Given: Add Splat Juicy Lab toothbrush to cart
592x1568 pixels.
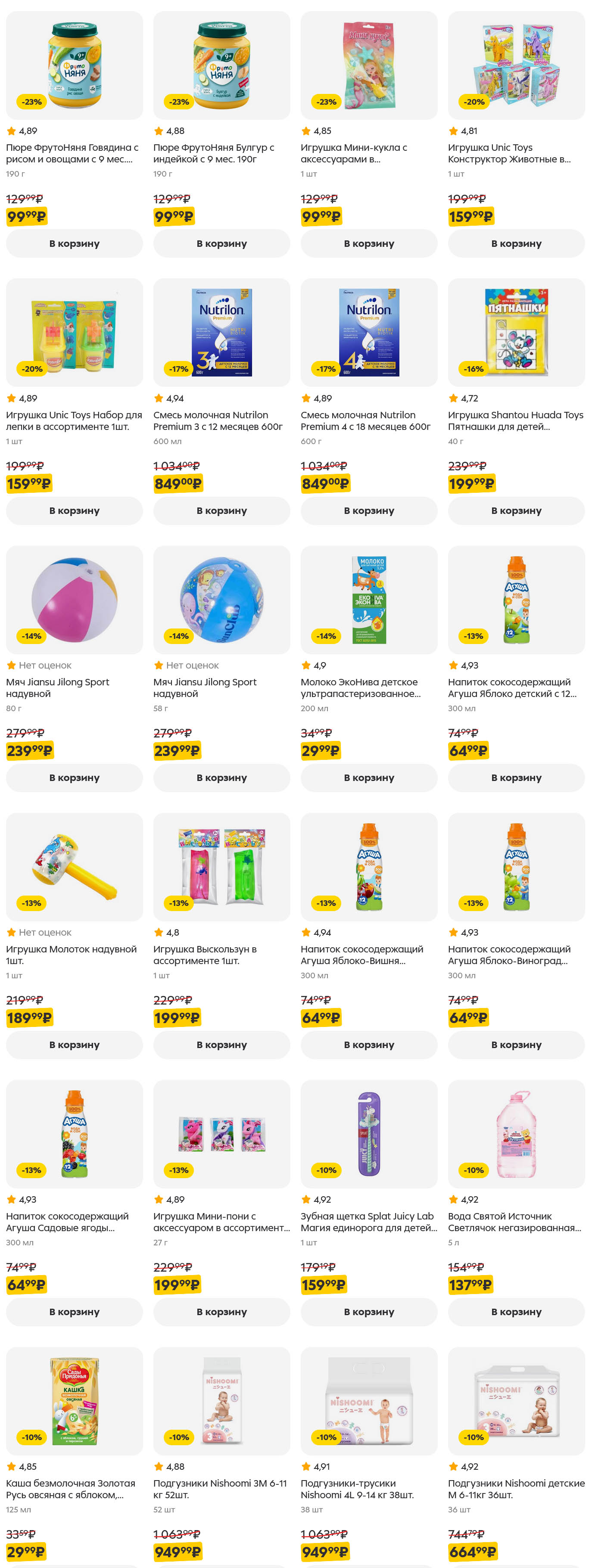Looking at the screenshot, I should 368,1312.
